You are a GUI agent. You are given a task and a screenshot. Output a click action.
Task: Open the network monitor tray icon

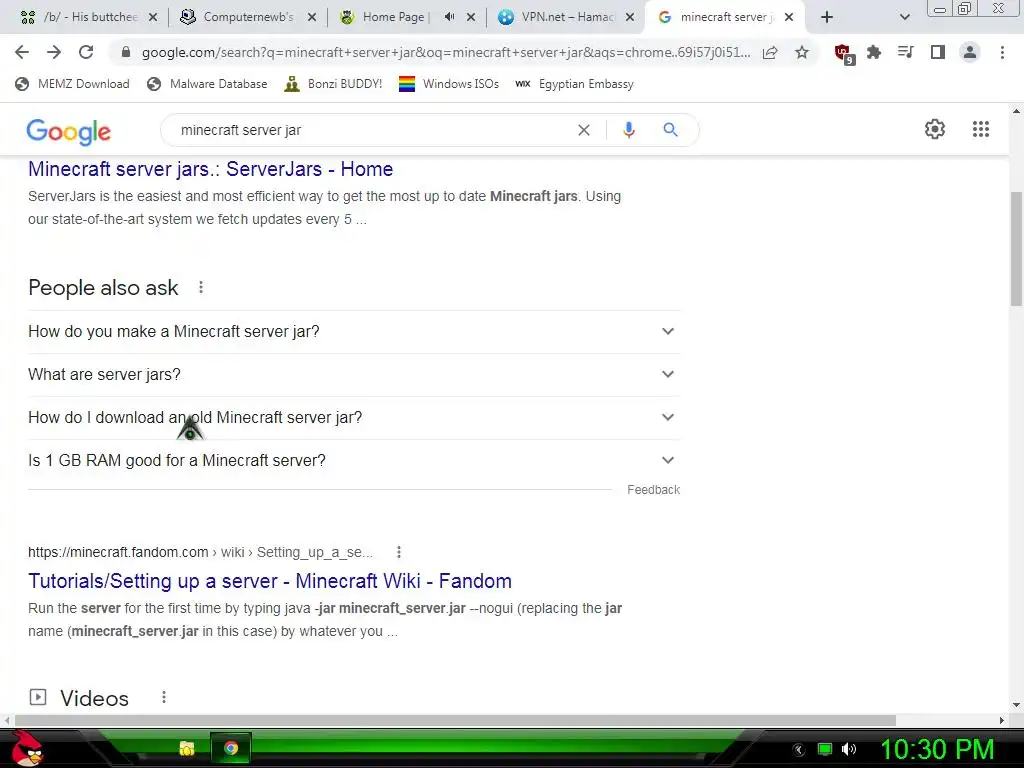pyautogui.click(x=825, y=749)
